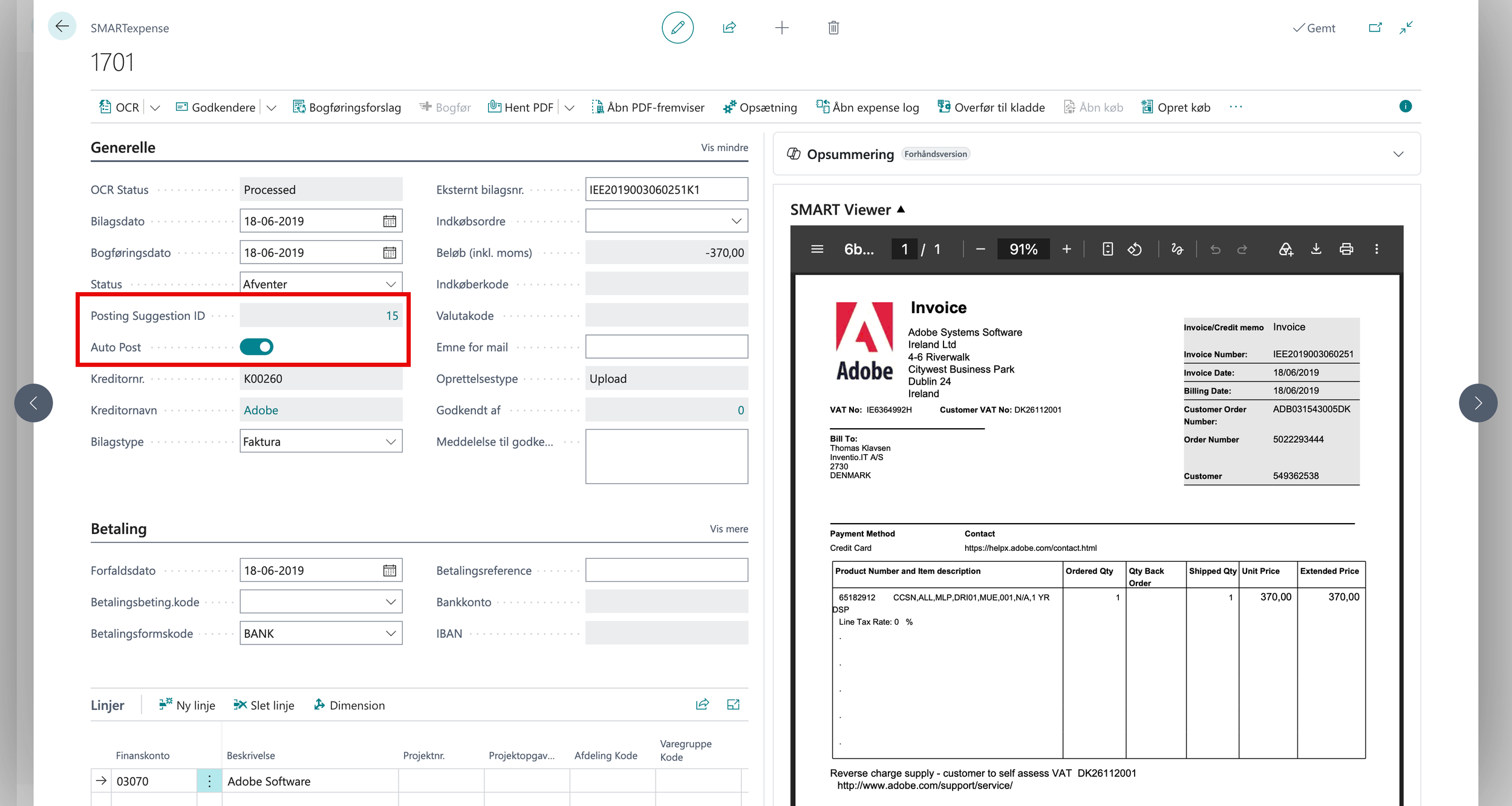Click the Vis mere link
This screenshot has width=1512, height=806.
click(x=729, y=528)
